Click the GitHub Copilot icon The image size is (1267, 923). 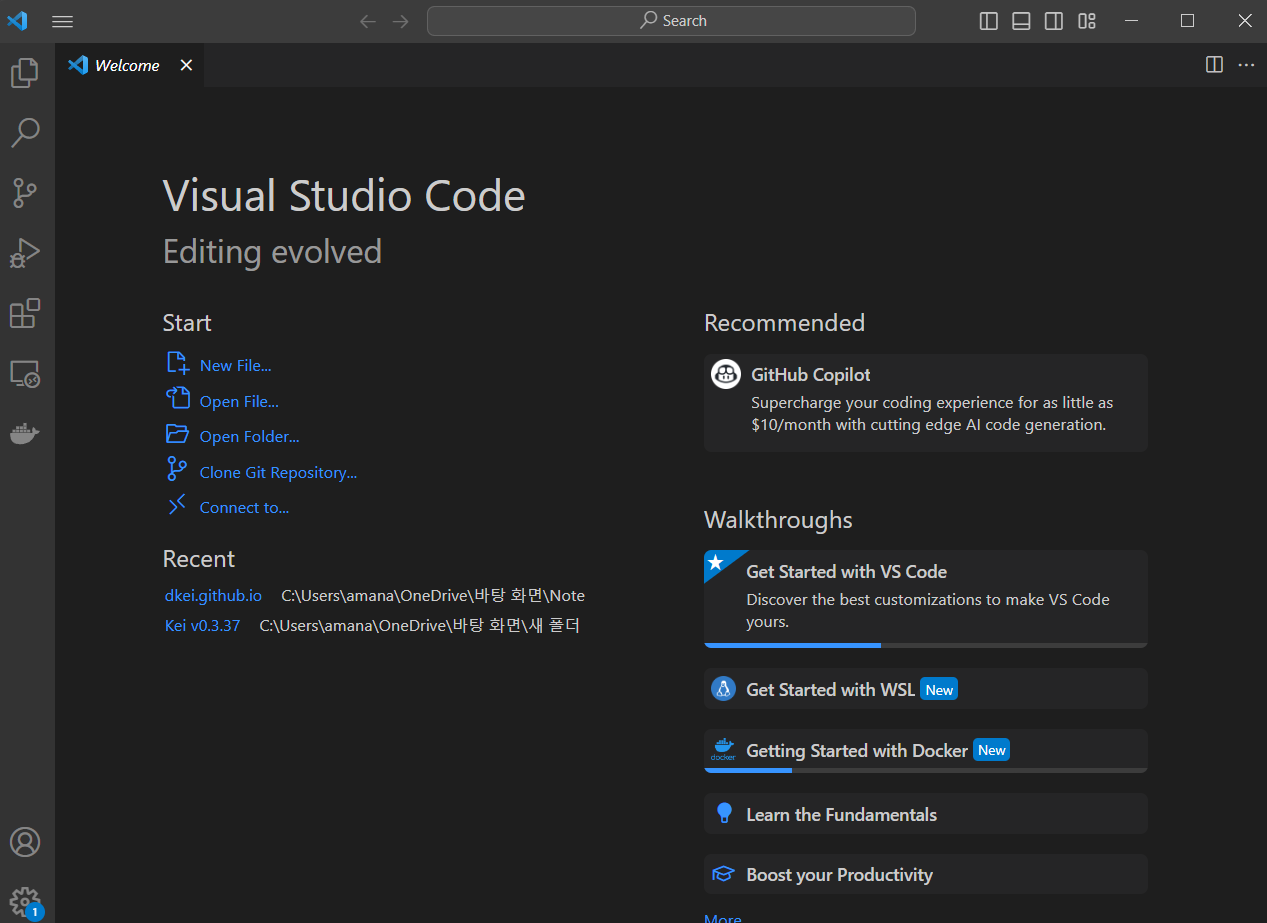click(x=726, y=374)
